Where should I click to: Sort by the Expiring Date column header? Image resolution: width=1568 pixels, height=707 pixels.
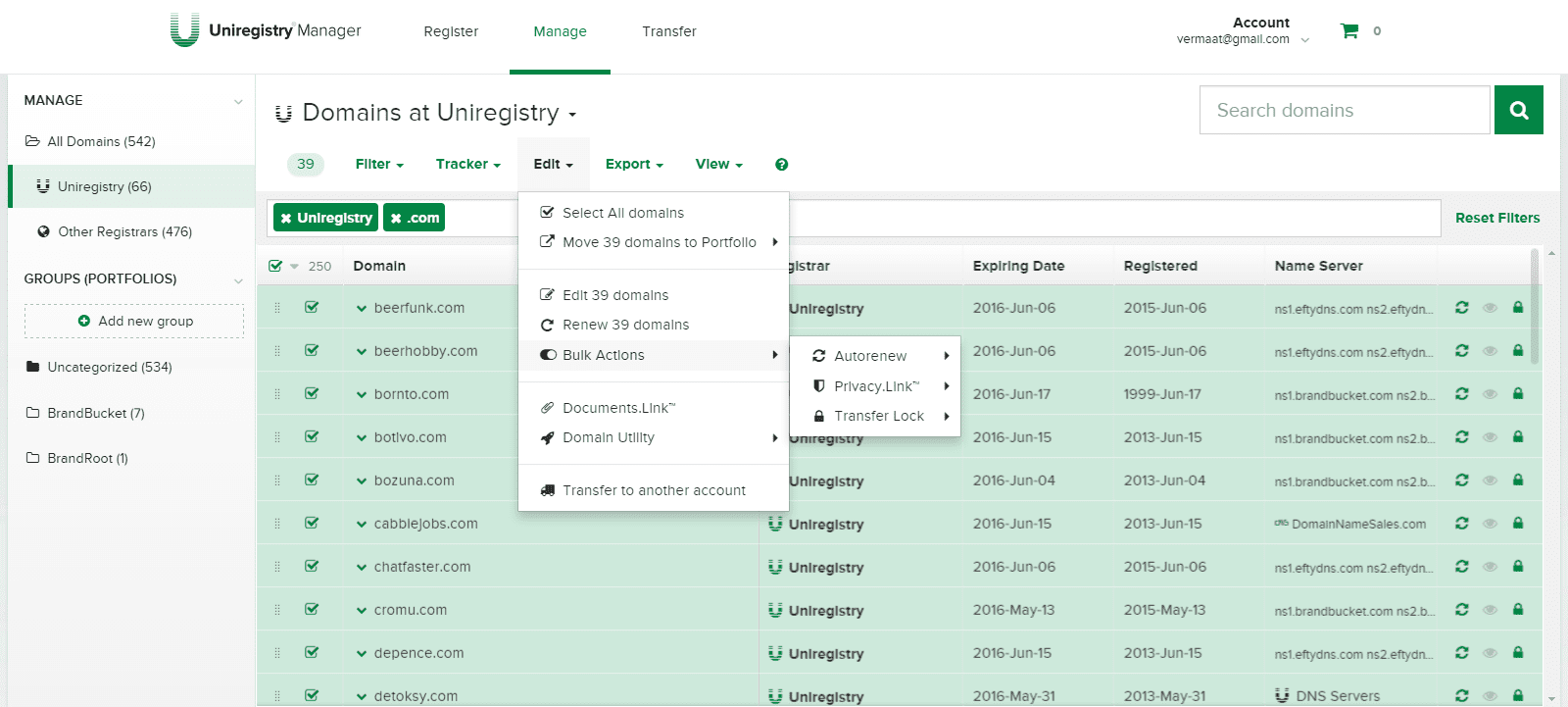click(1018, 266)
